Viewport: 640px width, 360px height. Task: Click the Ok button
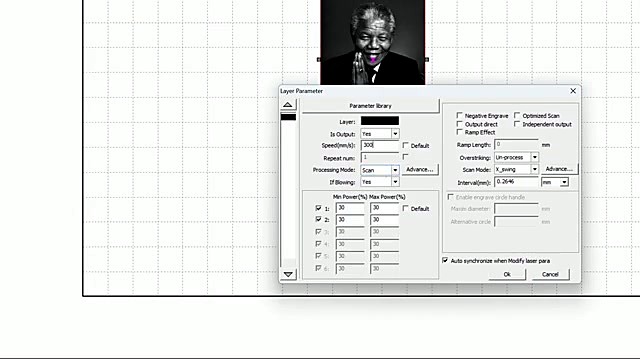click(507, 274)
